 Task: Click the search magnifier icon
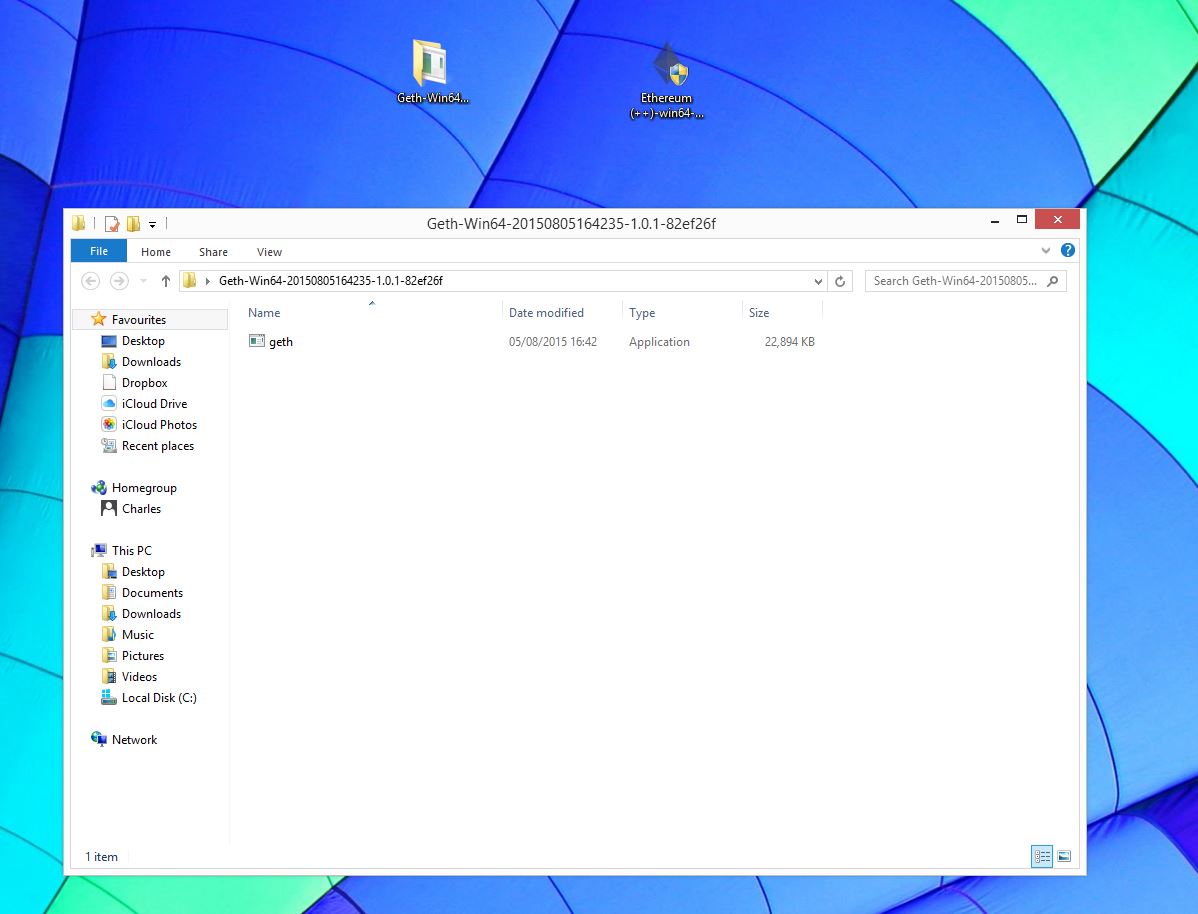(x=1053, y=281)
